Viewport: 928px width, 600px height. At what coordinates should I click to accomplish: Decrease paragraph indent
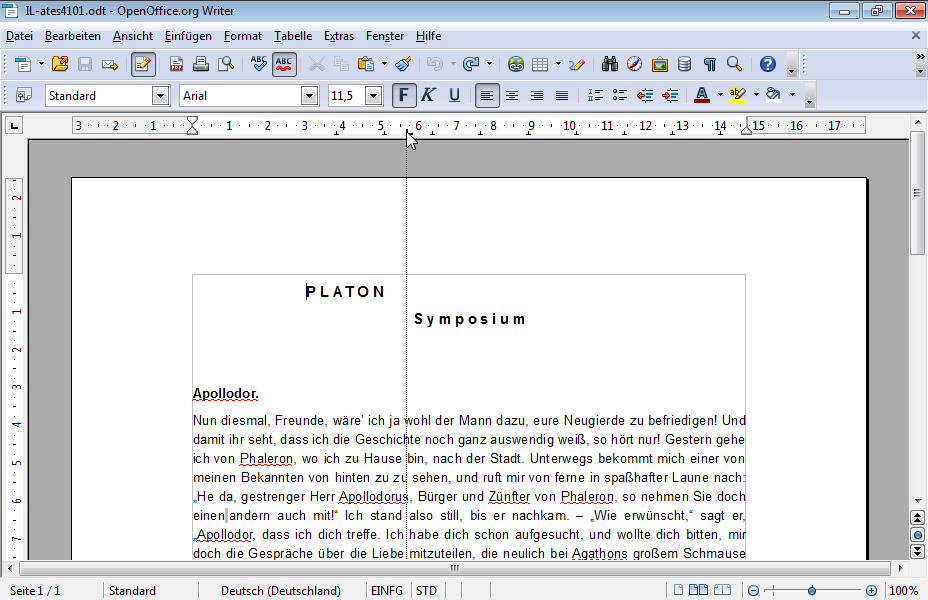point(645,95)
